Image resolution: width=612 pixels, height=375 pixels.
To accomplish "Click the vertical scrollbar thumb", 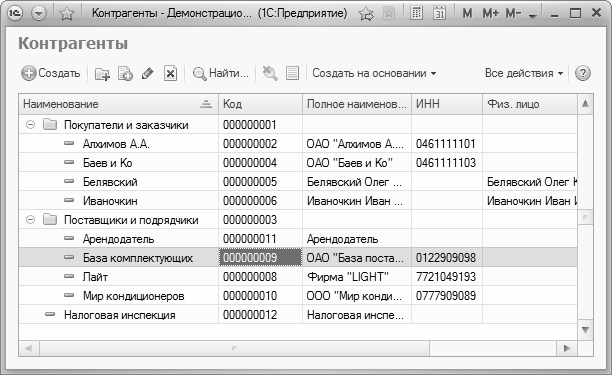I will coord(585,217).
